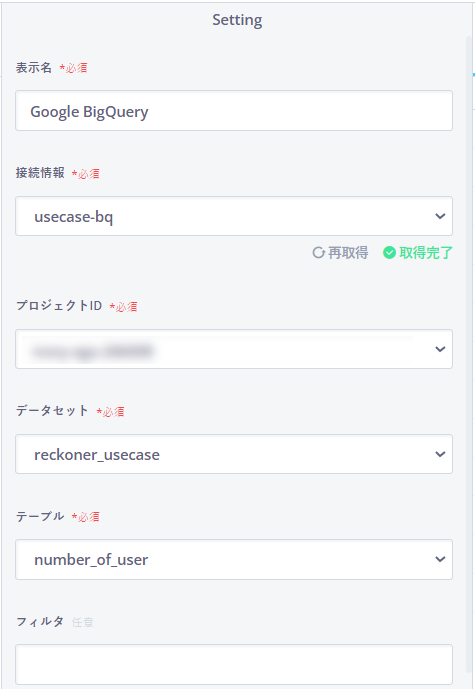The image size is (476, 691).
Task: Click the chevron arrow in テーブル field
Action: [440, 559]
